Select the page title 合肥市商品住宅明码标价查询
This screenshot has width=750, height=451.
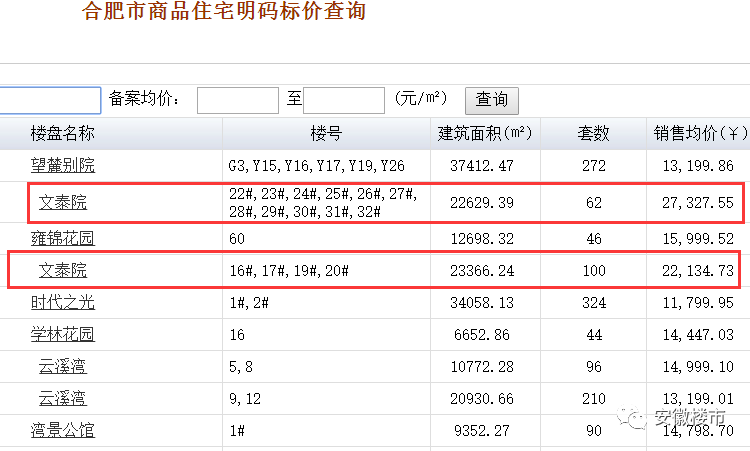(x=224, y=11)
